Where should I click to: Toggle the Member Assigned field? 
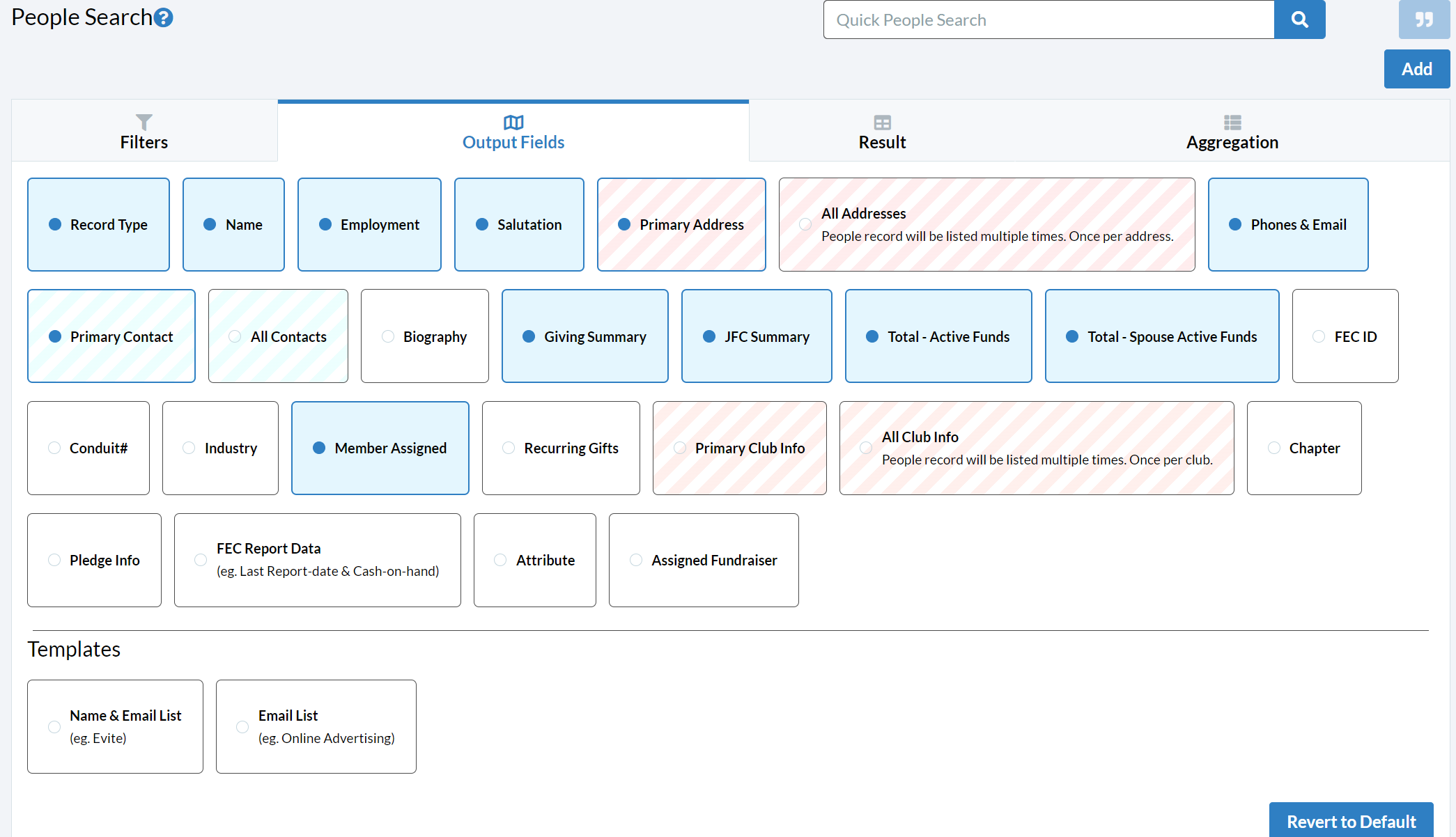(380, 448)
